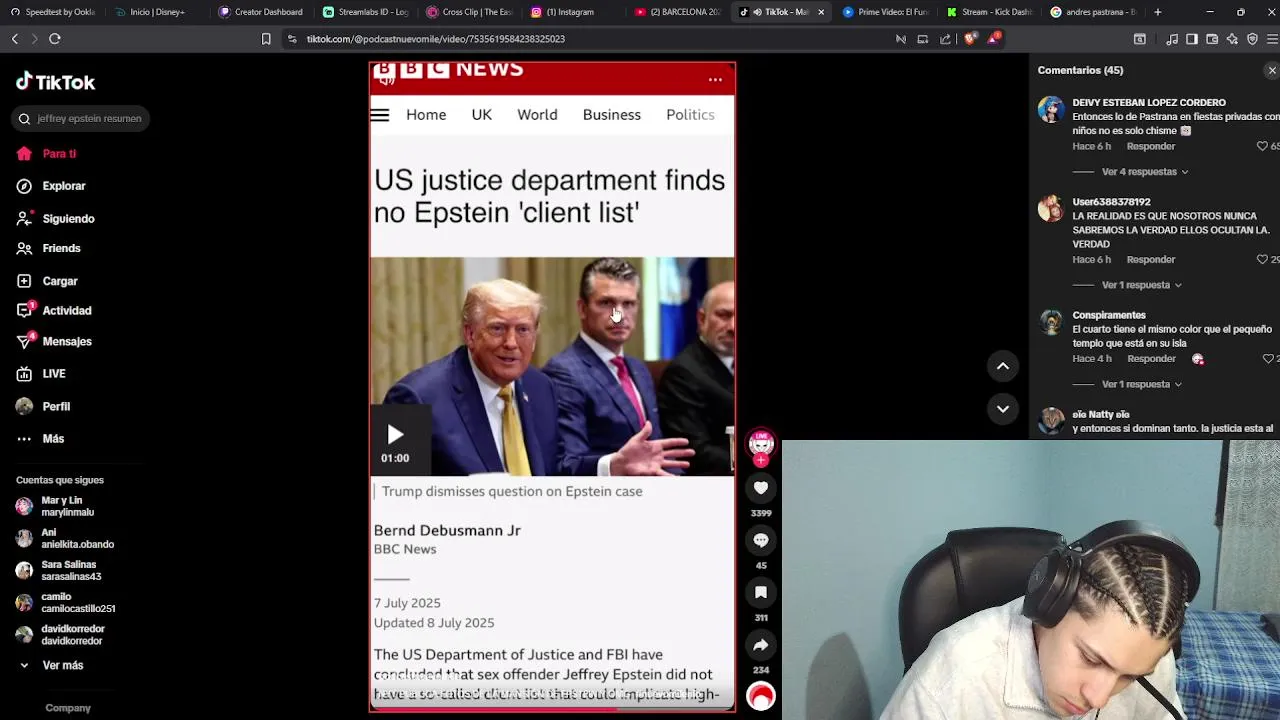Switch to andres pastrana Google tab

(x=1093, y=12)
